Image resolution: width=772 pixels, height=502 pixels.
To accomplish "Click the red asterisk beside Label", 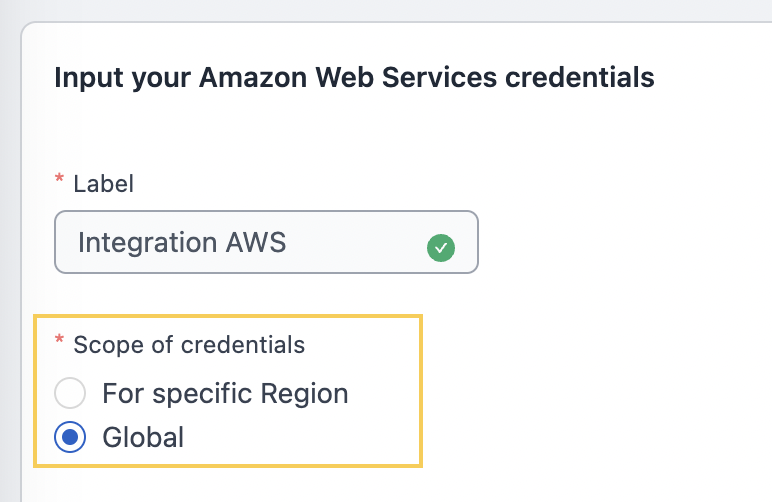I will point(59,178).
